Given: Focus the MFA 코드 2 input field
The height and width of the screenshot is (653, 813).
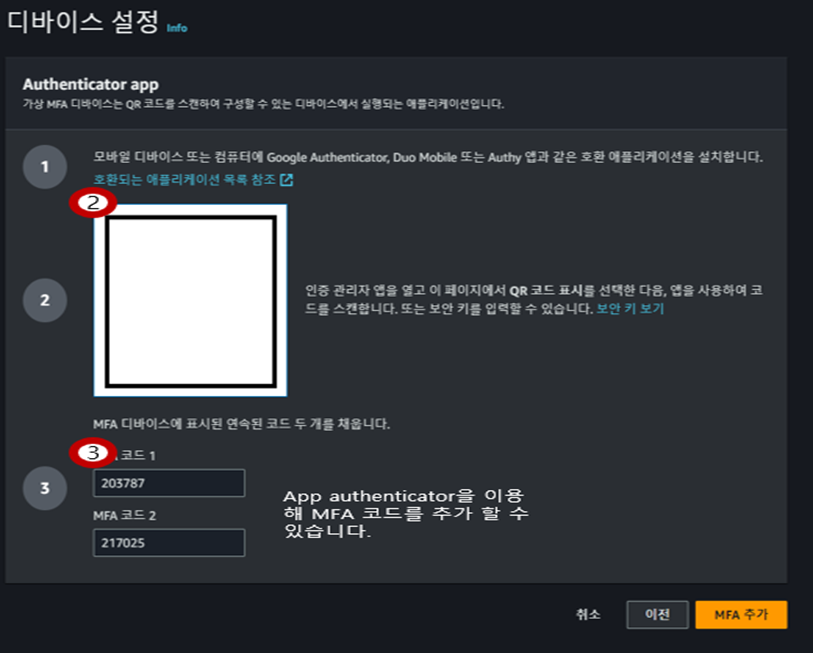Looking at the screenshot, I should [x=169, y=543].
